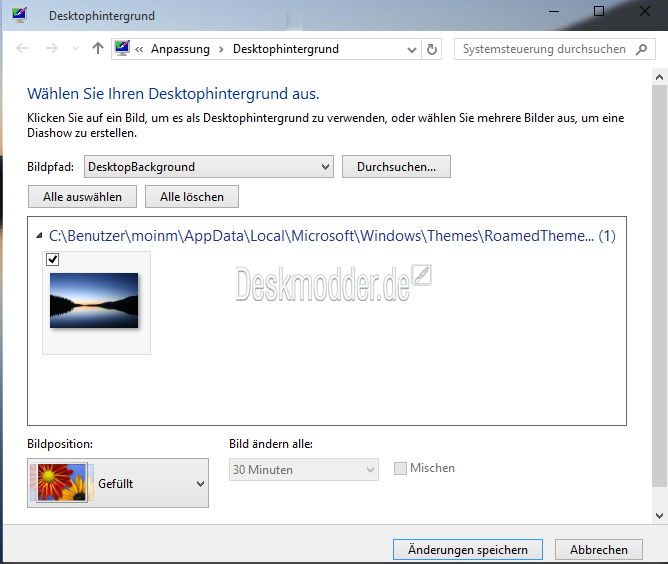Select the Desktophintergrund breadcrumb
This screenshot has width=668, height=564.
click(286, 49)
